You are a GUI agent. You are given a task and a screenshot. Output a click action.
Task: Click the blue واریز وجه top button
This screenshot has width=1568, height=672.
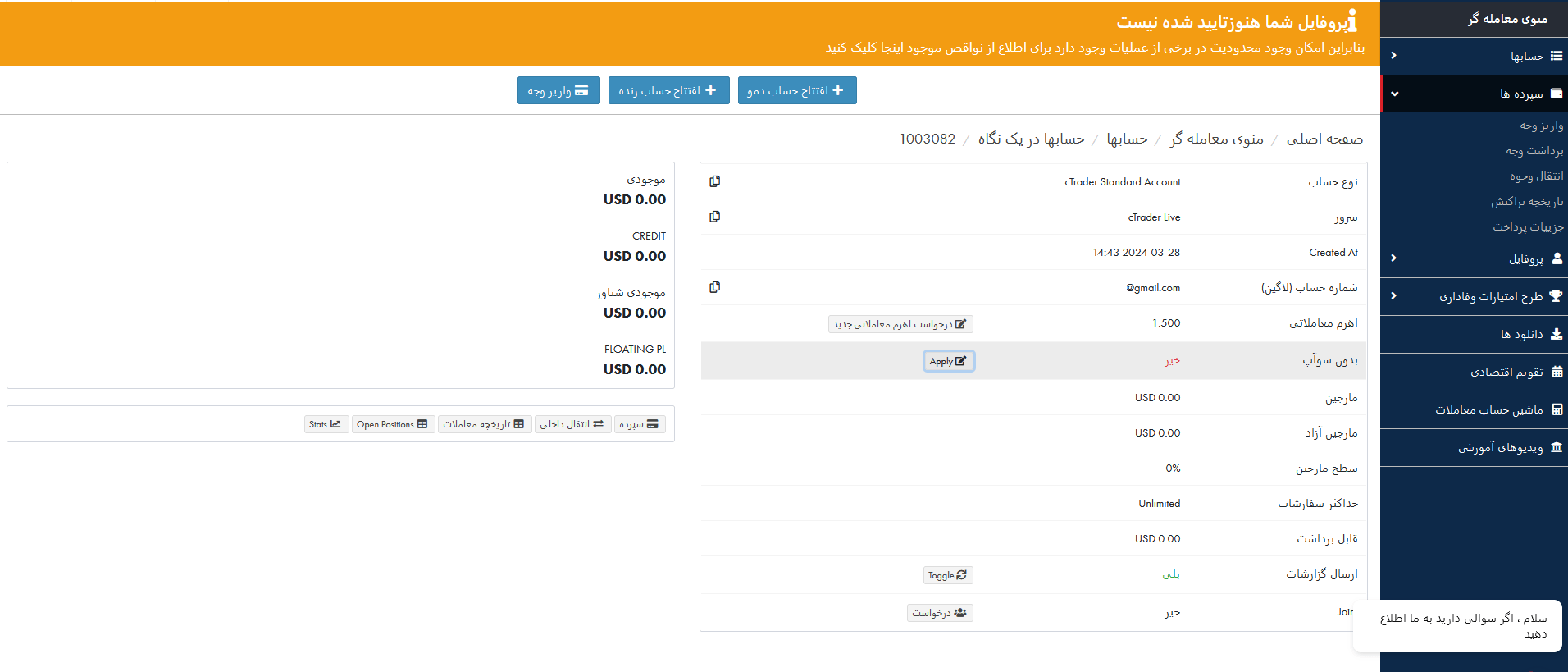[x=558, y=90]
